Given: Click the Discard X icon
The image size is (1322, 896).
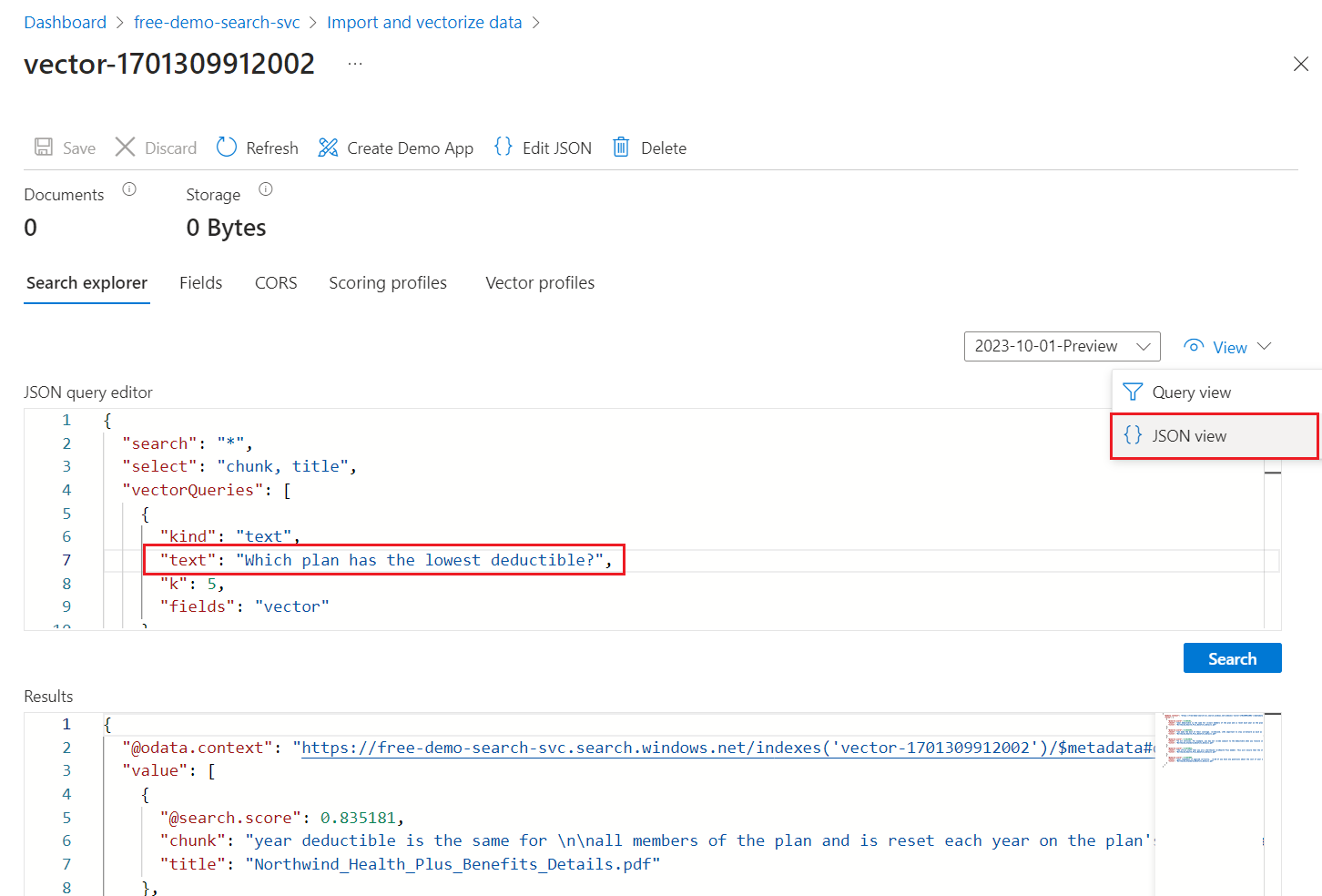Looking at the screenshot, I should point(125,147).
